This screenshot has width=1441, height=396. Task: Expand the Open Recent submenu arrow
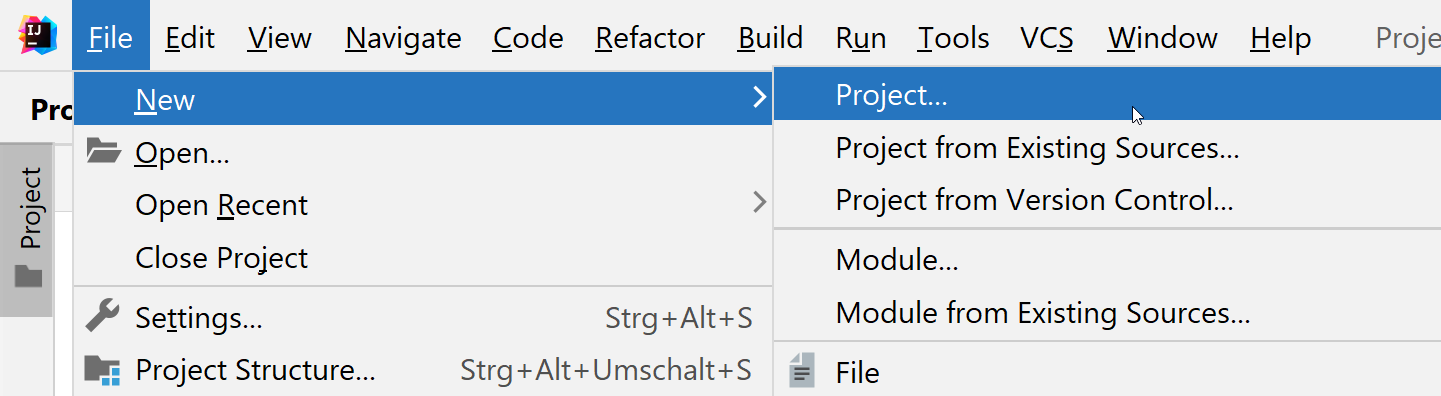click(759, 203)
